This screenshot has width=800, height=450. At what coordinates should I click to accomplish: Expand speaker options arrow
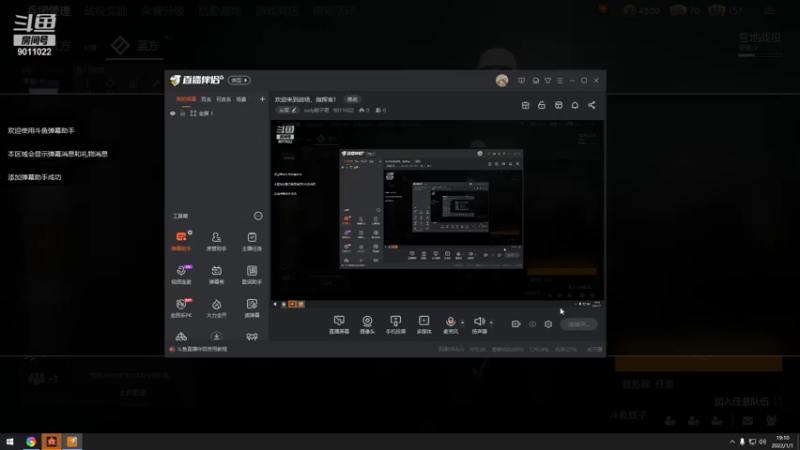(x=491, y=322)
